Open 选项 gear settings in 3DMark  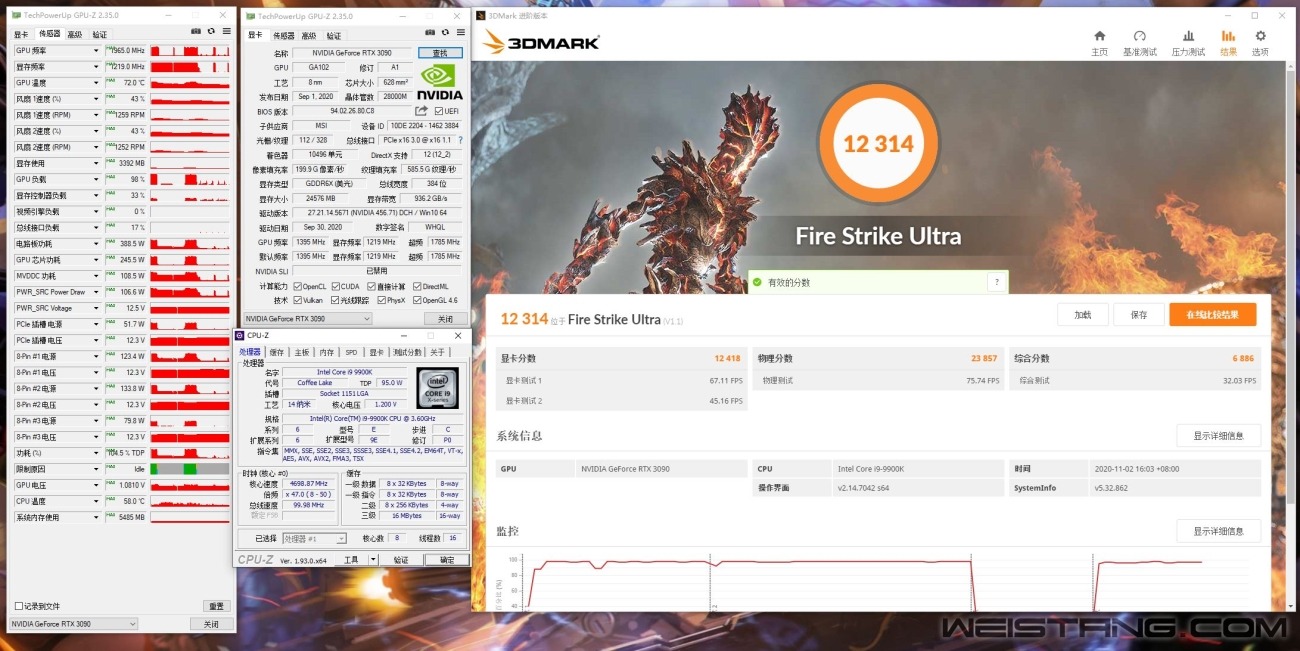point(1259,42)
